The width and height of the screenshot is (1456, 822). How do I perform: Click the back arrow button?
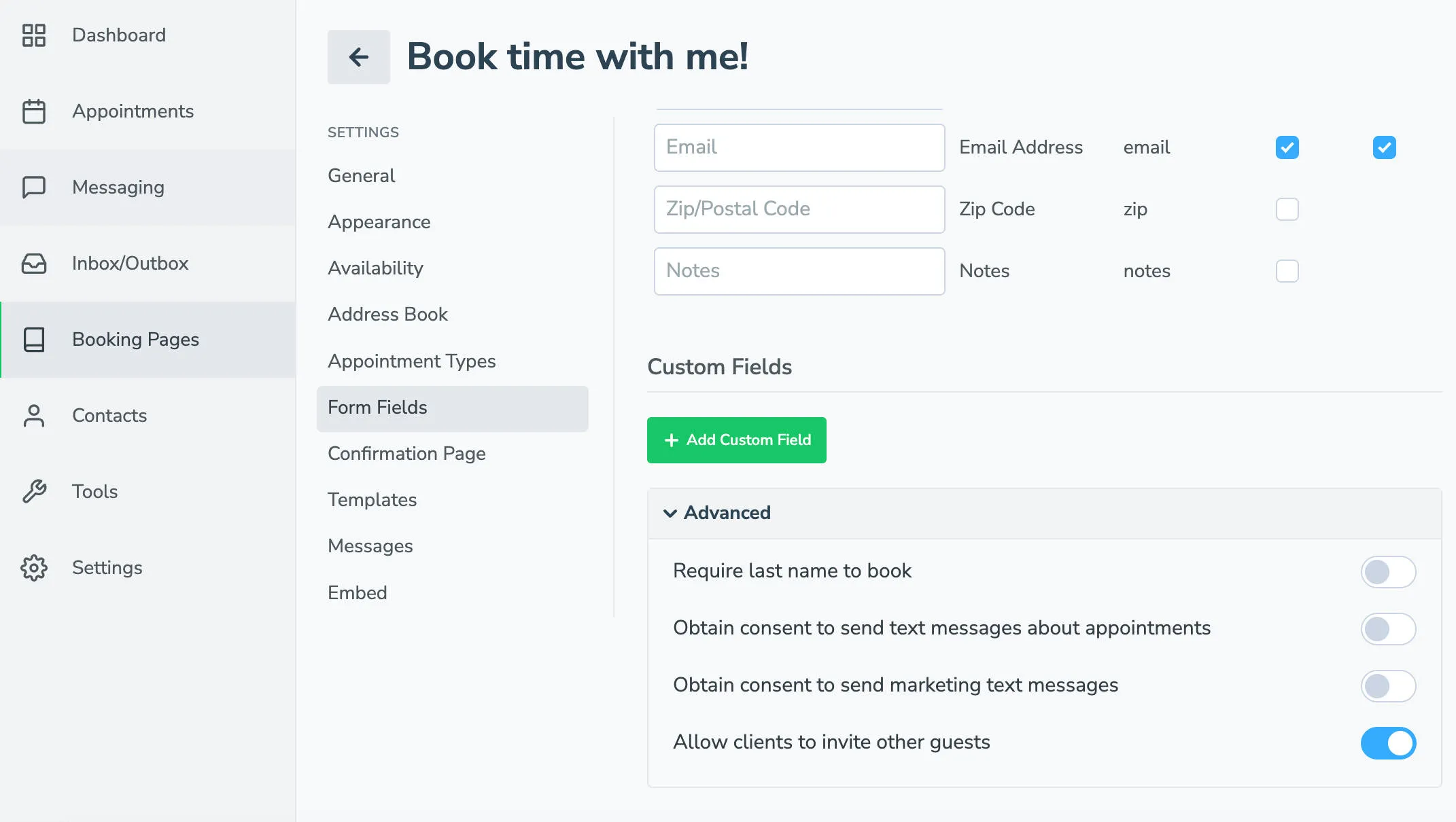point(359,56)
